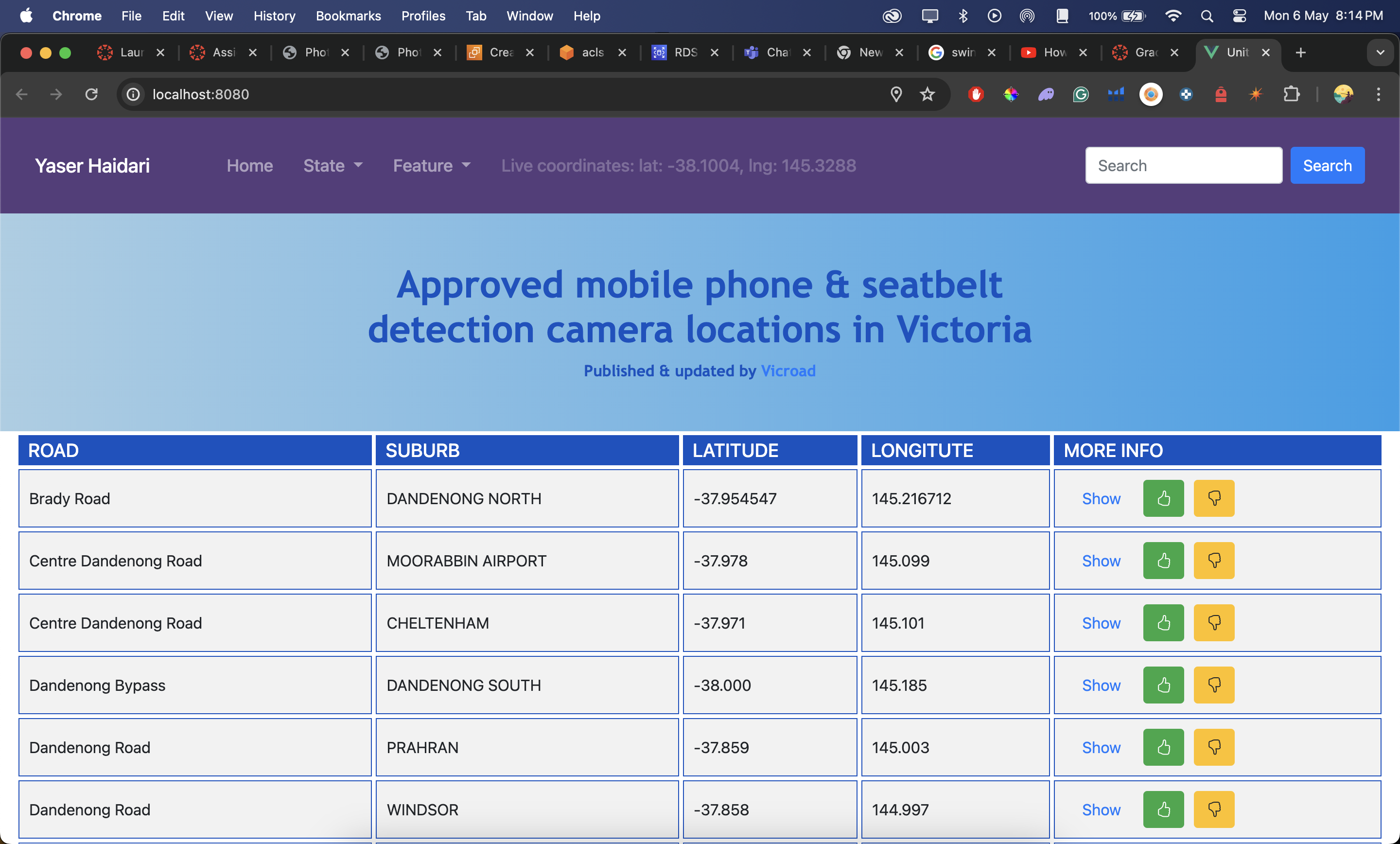The width and height of the screenshot is (1400, 844).
Task: Open the Bluetooth menu bar icon
Action: [962, 16]
